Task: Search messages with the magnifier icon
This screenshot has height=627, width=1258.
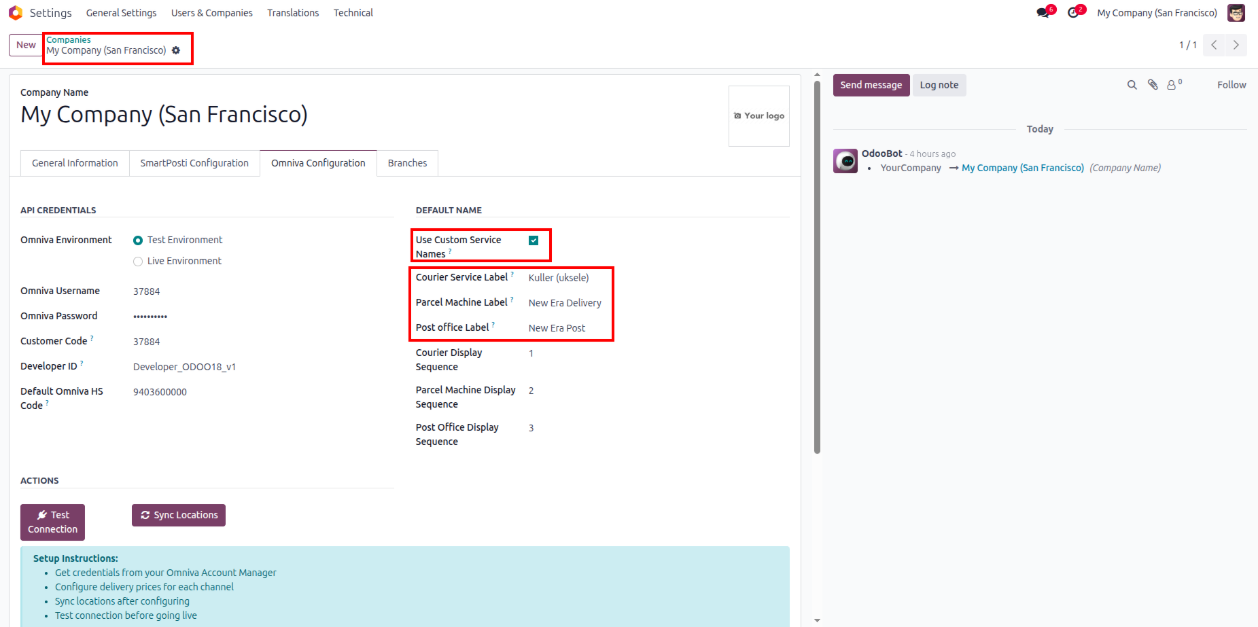Action: tap(1132, 85)
